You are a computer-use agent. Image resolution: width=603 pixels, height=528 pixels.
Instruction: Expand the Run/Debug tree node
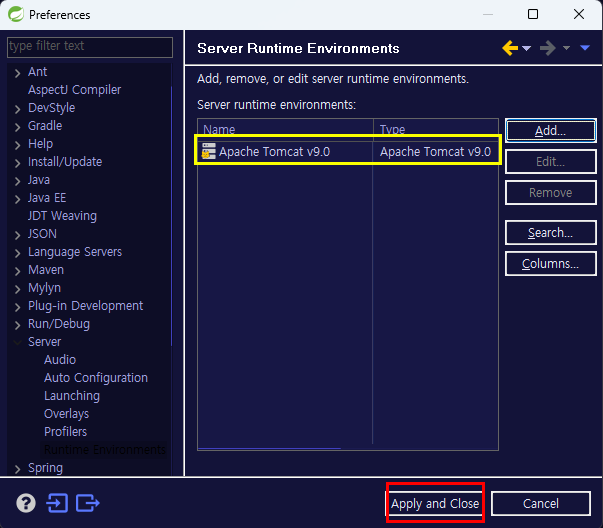(17, 325)
